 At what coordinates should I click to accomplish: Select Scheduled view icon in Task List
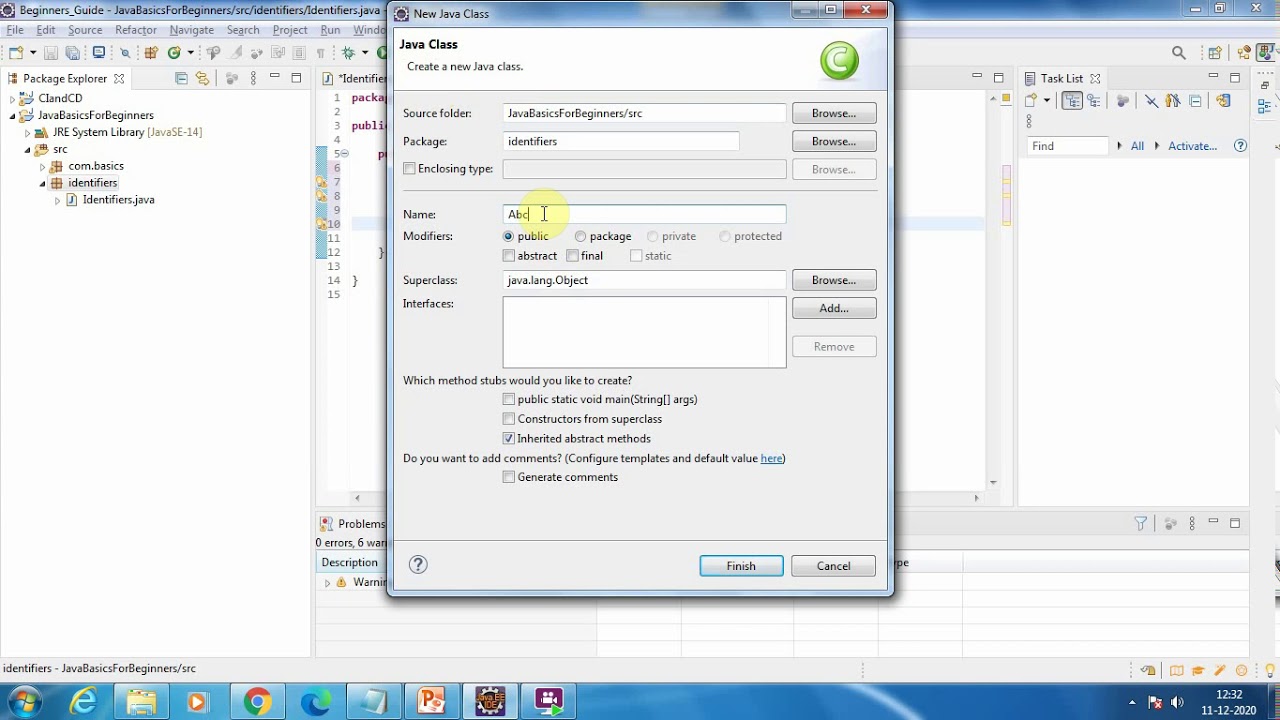click(1094, 101)
